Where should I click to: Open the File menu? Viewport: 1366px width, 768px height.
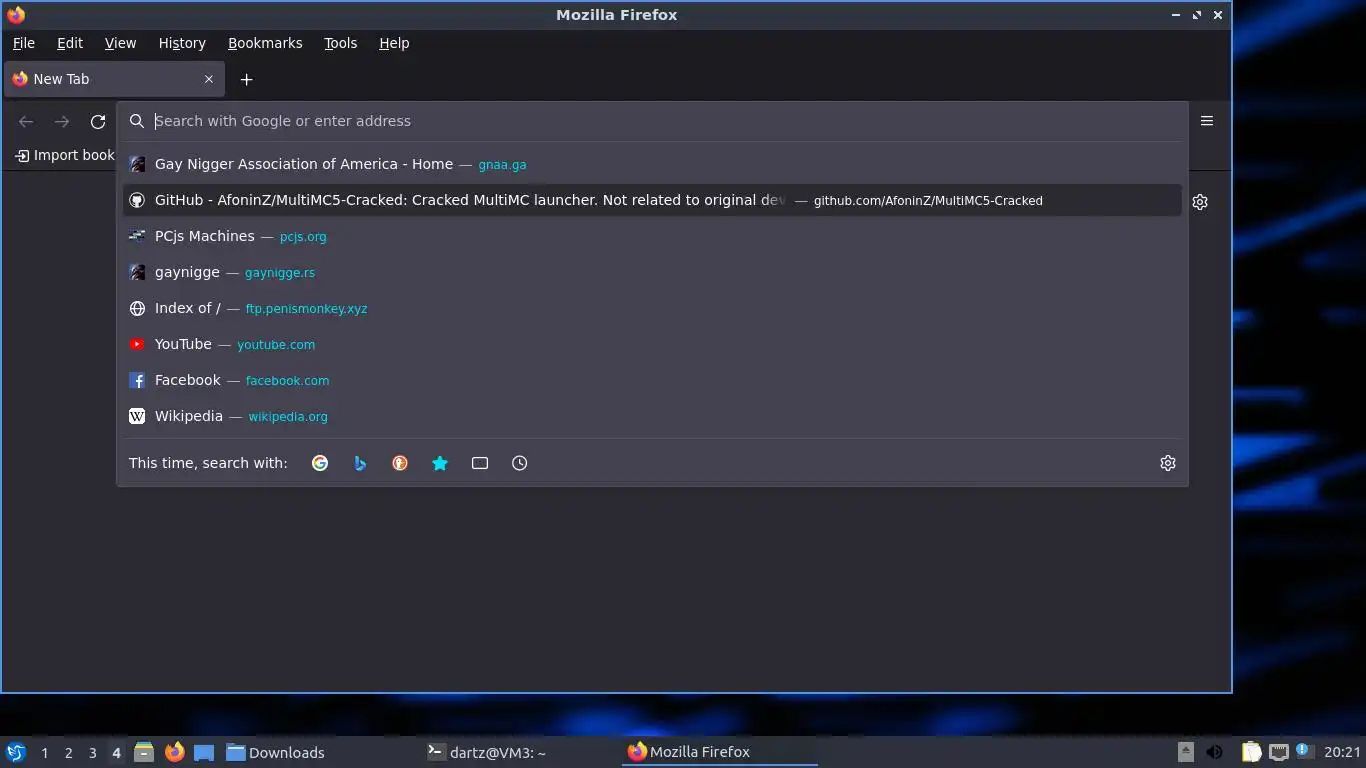(24, 43)
